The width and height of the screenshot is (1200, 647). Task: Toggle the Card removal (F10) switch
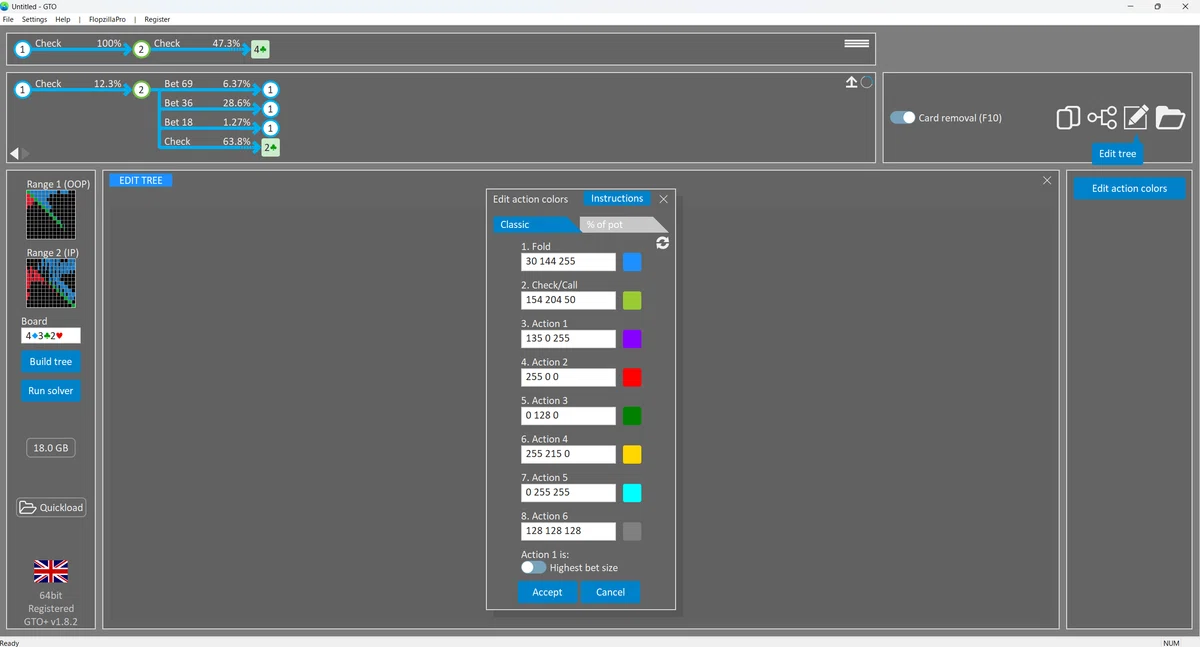903,118
